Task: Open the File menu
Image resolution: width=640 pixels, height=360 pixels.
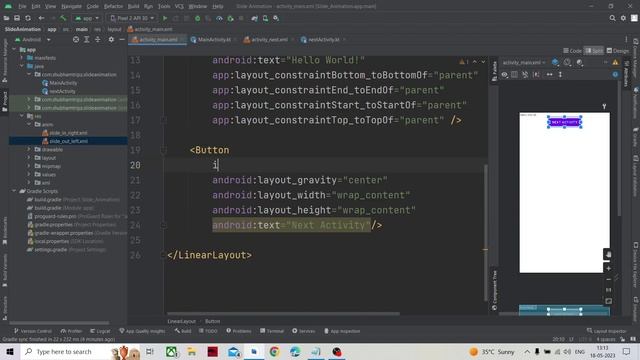Action: (x=22, y=6)
